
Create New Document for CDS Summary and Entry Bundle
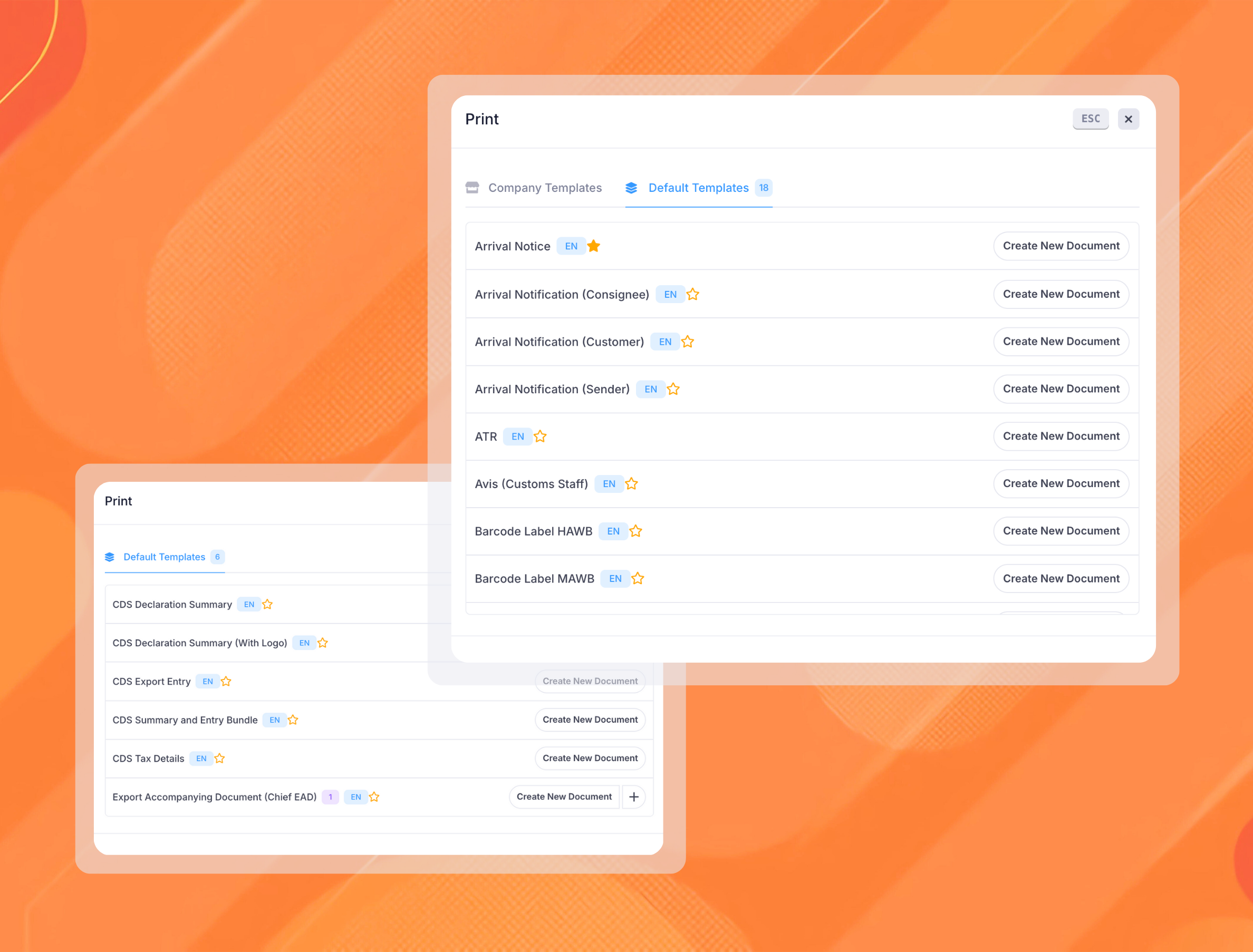[x=590, y=720]
